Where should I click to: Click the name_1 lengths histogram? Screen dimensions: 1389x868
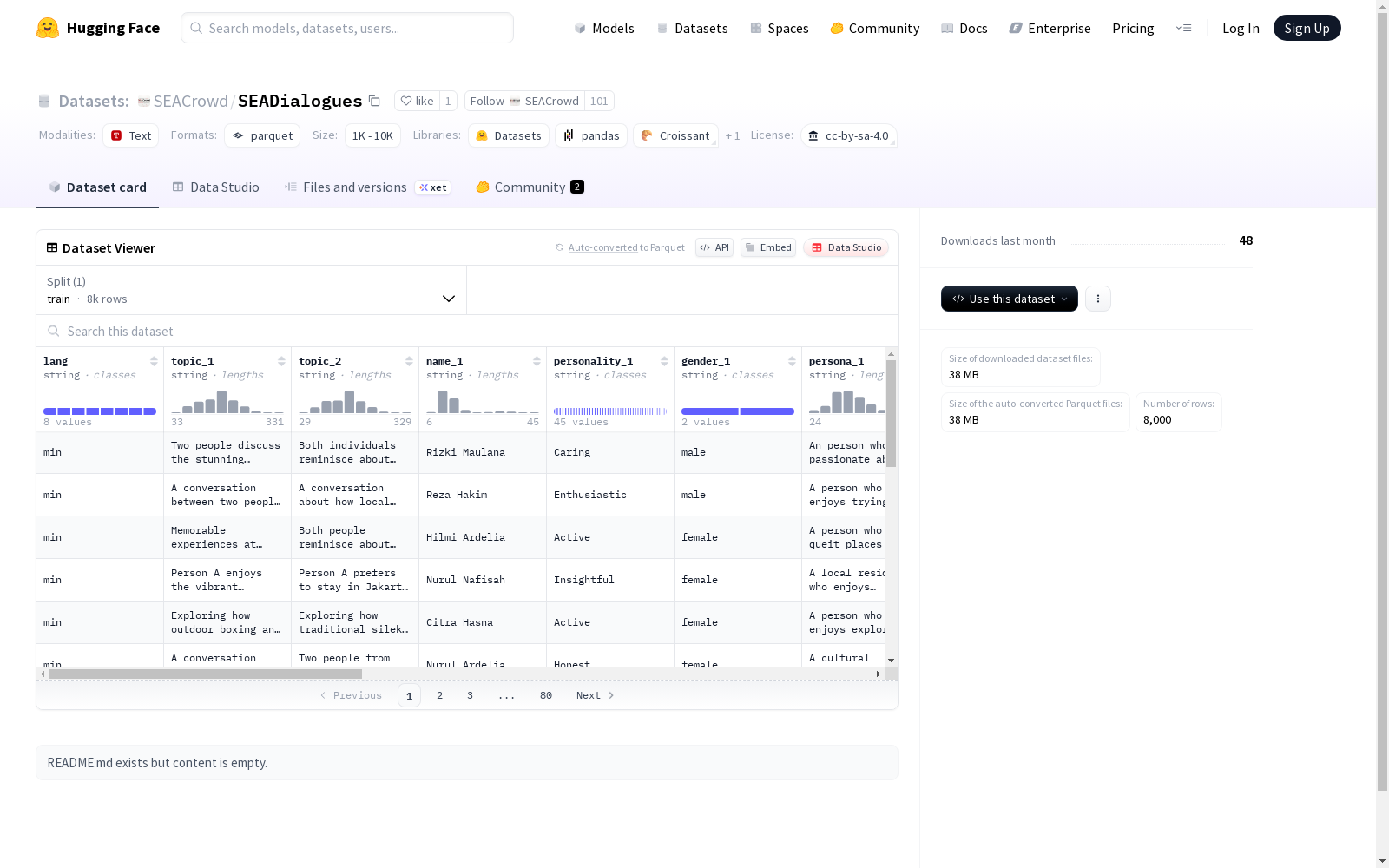pyautogui.click(x=483, y=402)
